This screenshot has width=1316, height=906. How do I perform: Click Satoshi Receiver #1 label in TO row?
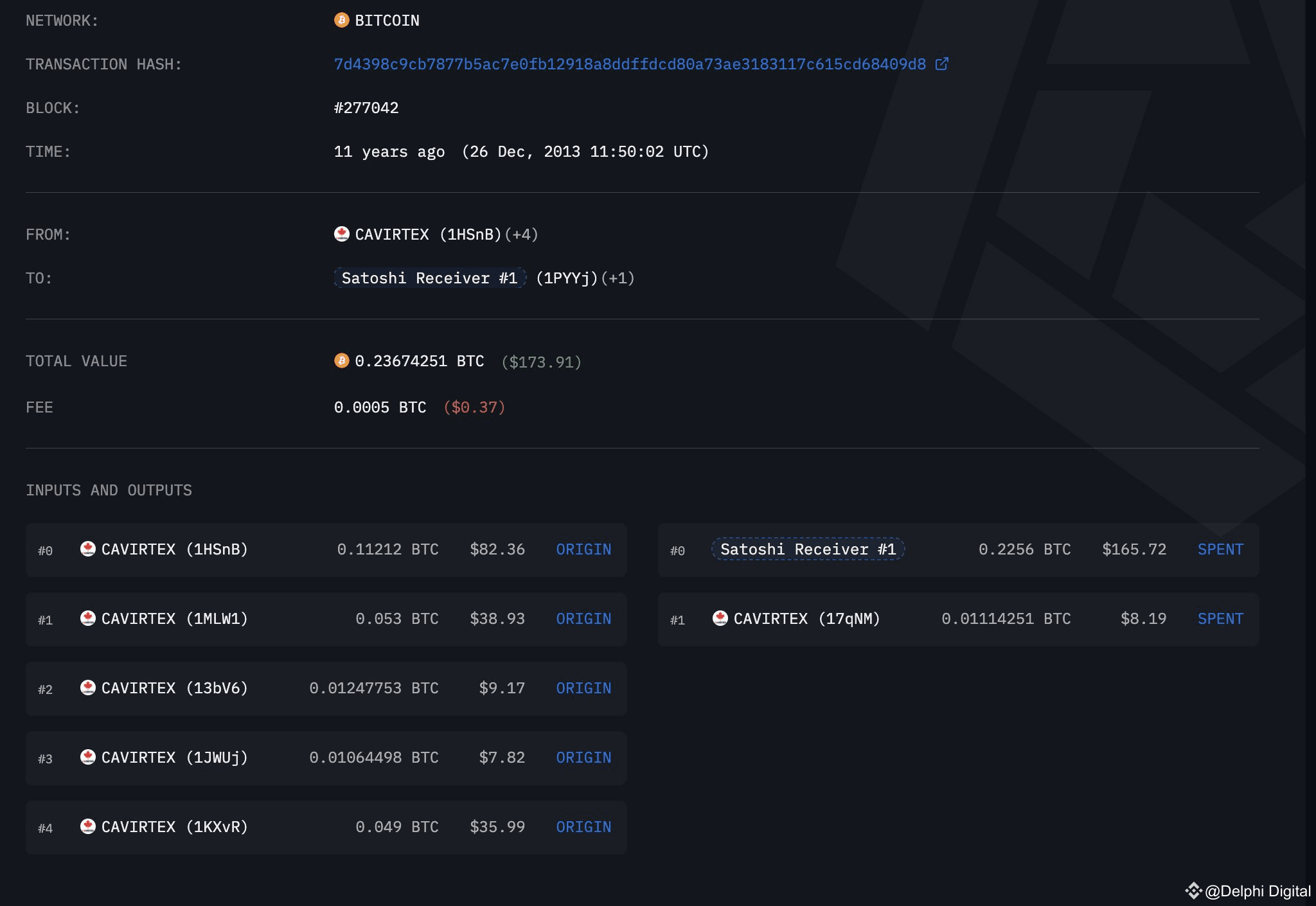coord(429,278)
